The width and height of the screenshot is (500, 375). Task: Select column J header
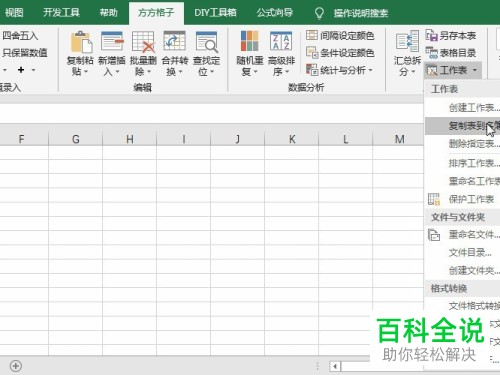pyautogui.click(x=238, y=139)
